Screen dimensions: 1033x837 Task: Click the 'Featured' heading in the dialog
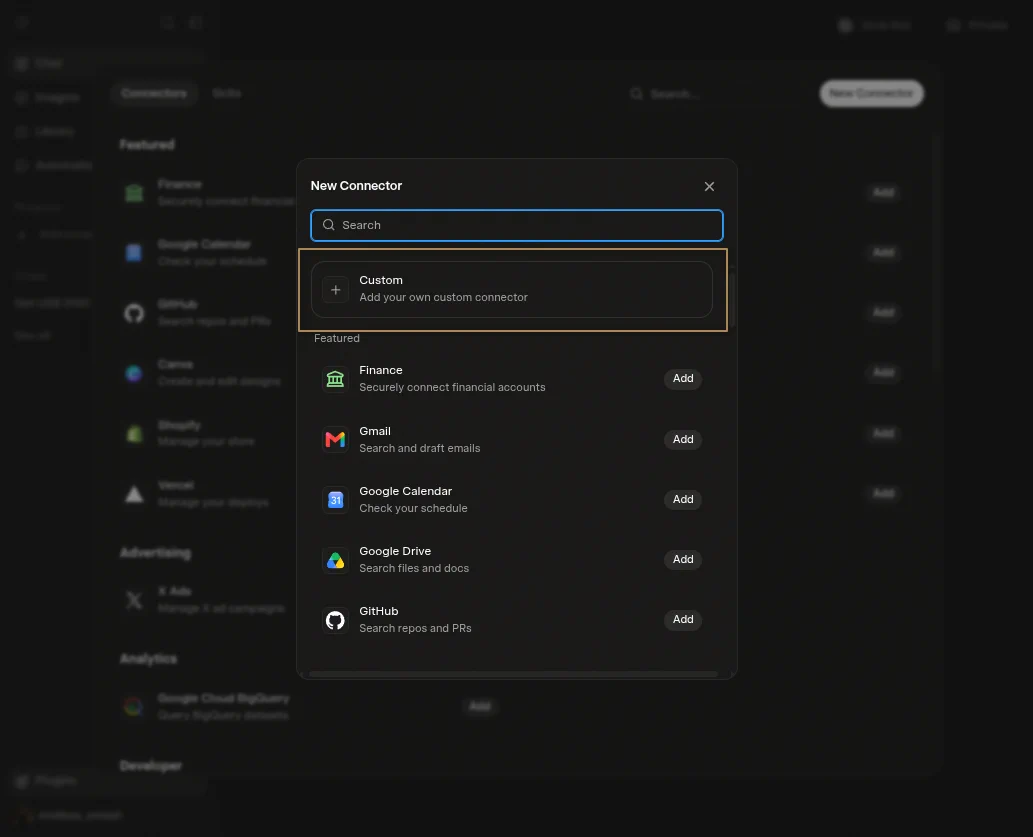point(337,338)
